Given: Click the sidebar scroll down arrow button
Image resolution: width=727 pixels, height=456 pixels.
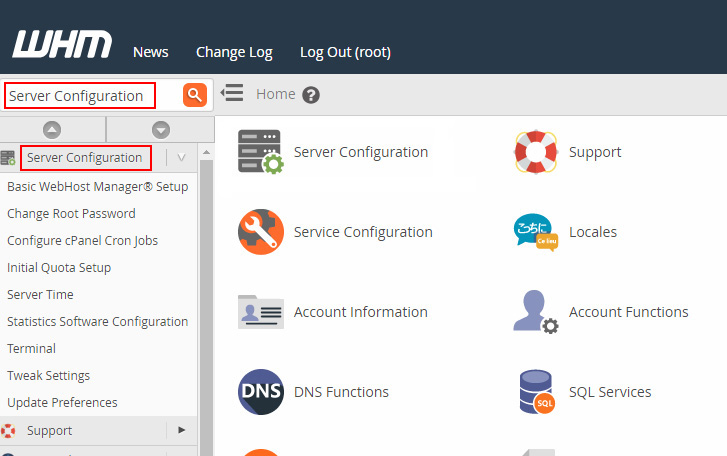Looking at the screenshot, I should (x=160, y=129).
